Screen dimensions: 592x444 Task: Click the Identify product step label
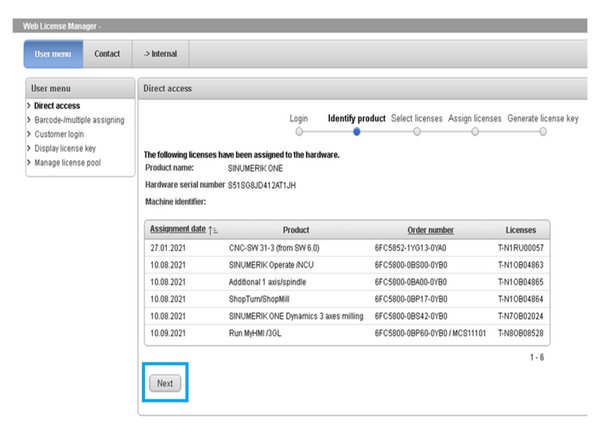tap(357, 119)
